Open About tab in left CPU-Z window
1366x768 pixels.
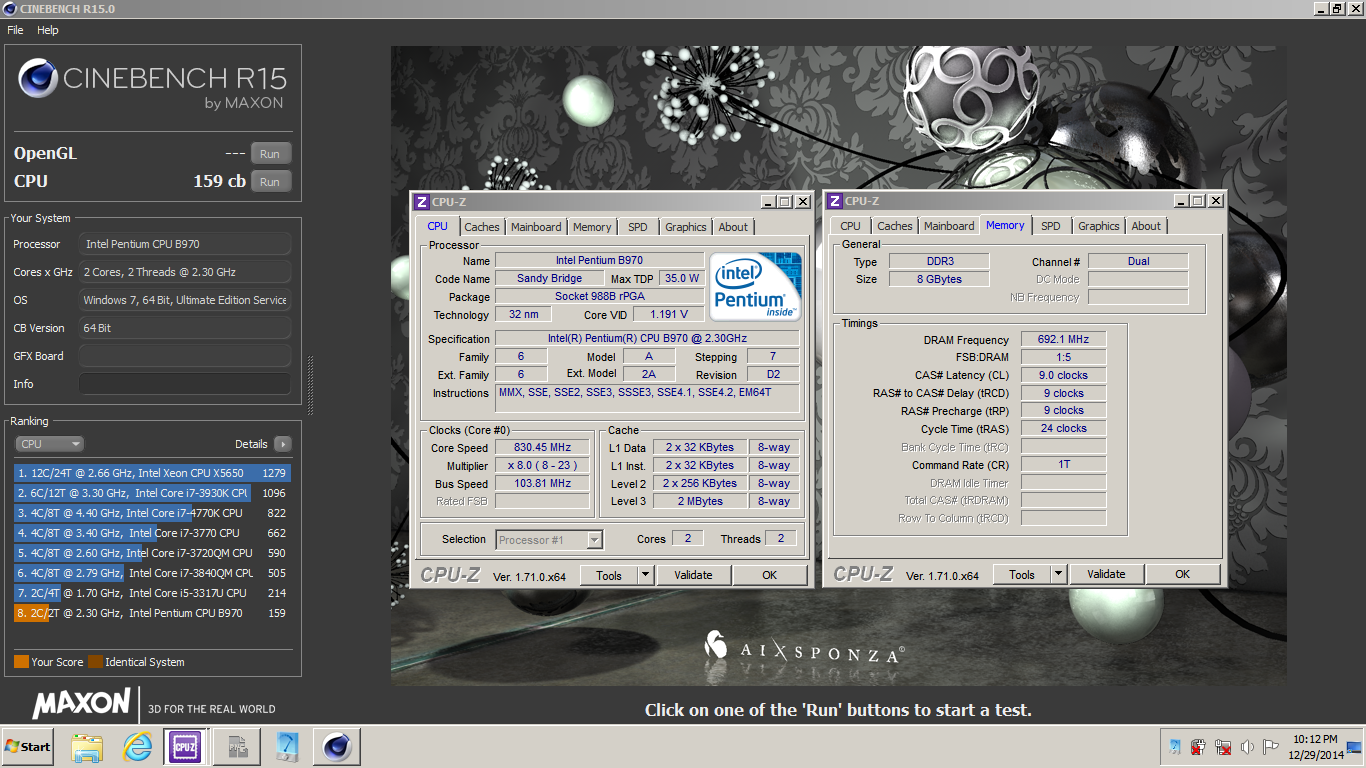click(733, 227)
